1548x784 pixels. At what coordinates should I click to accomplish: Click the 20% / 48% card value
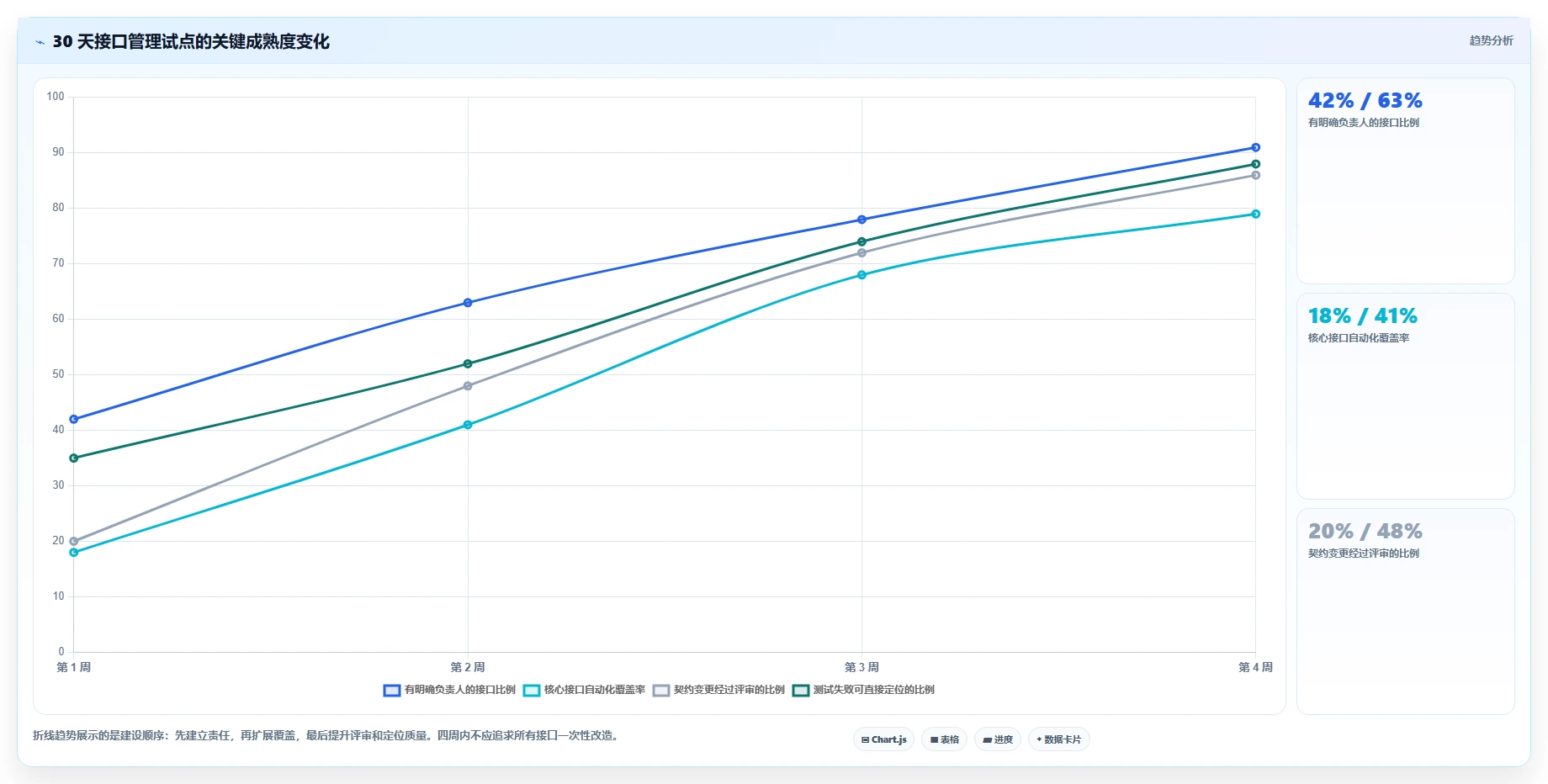(x=1365, y=532)
